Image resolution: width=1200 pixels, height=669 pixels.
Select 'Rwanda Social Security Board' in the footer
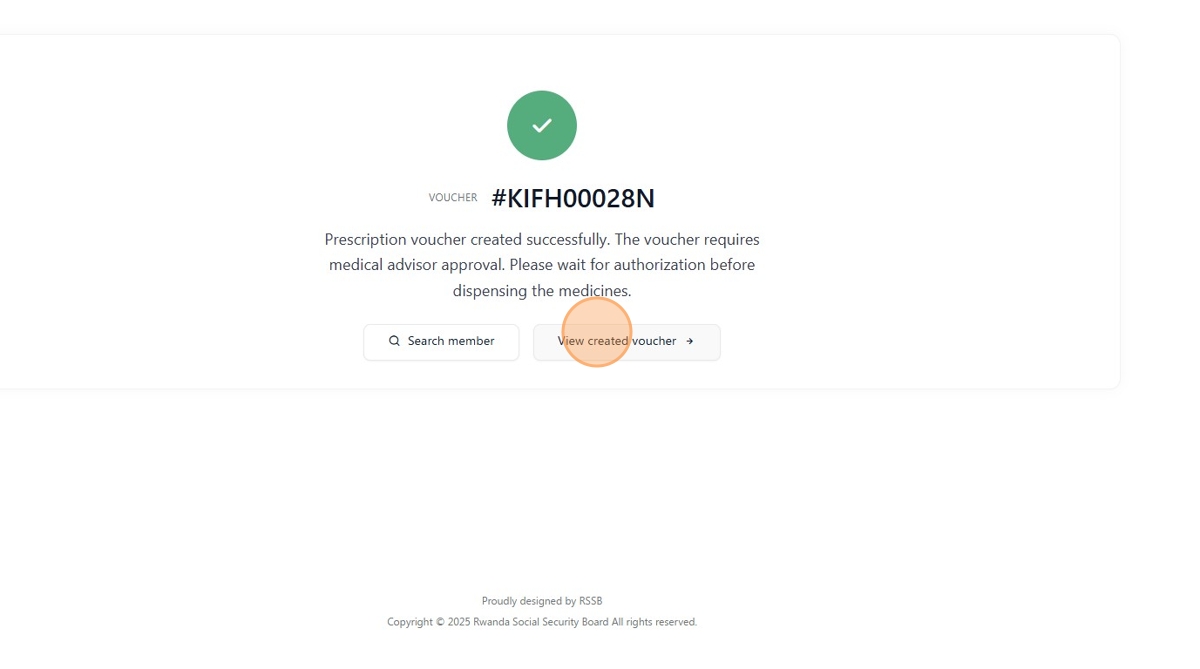541,622
